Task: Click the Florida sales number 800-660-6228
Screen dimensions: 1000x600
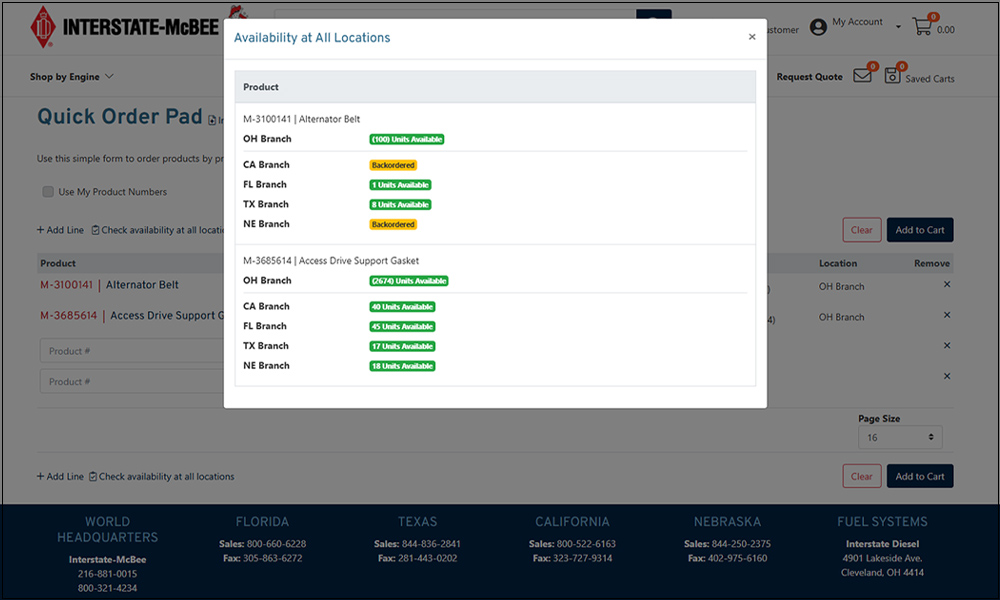Action: (276, 544)
